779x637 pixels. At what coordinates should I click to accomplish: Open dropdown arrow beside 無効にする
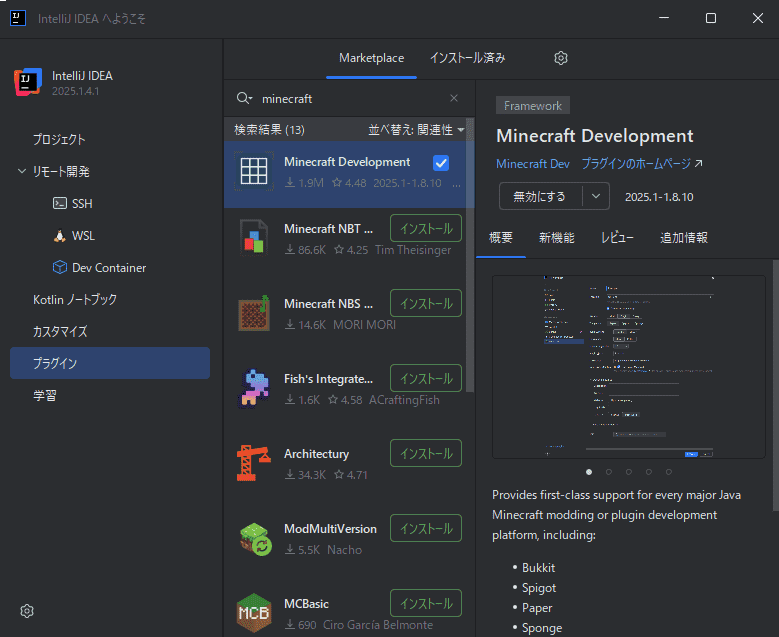point(596,197)
